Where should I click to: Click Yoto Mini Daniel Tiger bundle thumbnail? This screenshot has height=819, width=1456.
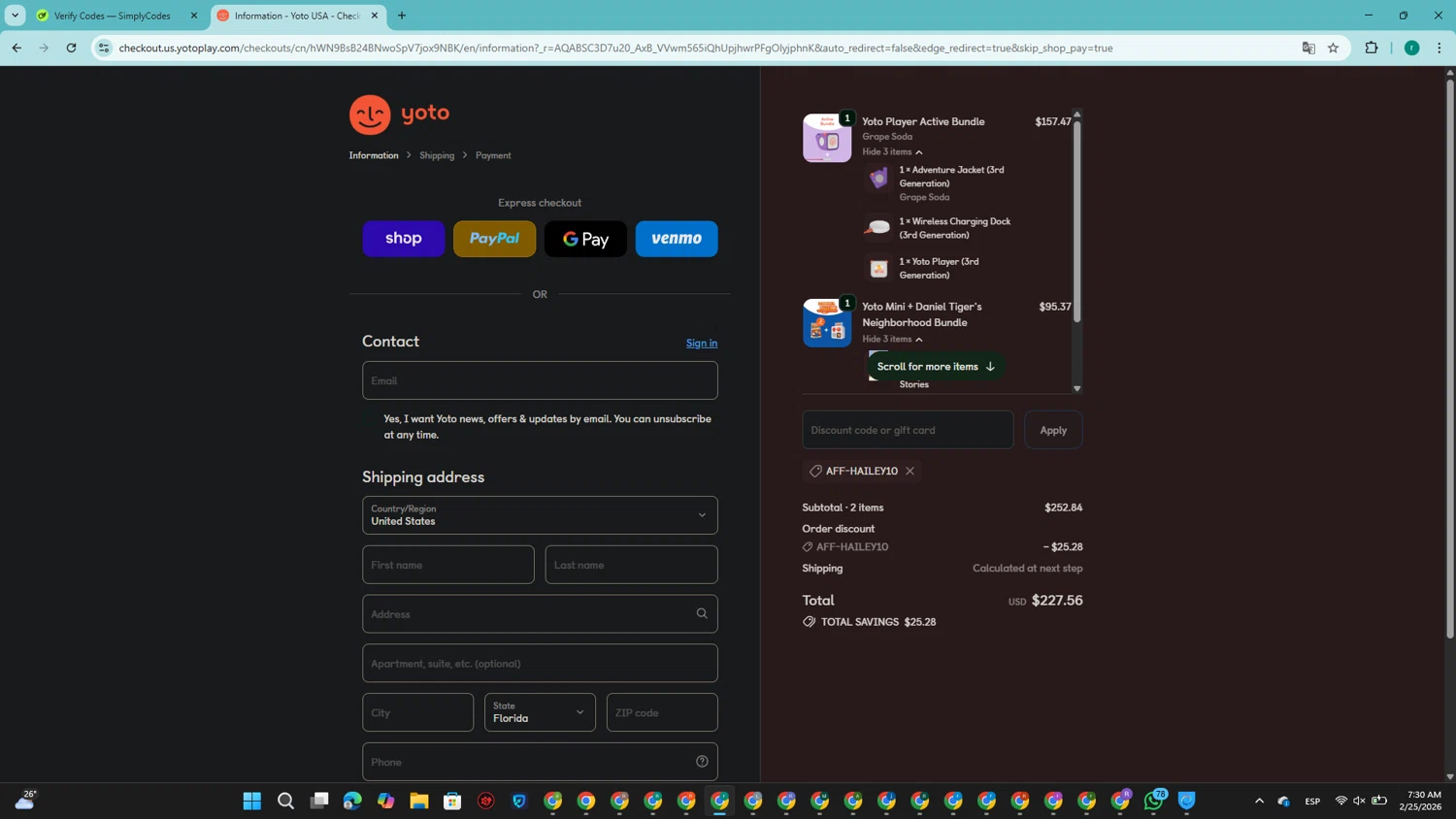[827, 323]
